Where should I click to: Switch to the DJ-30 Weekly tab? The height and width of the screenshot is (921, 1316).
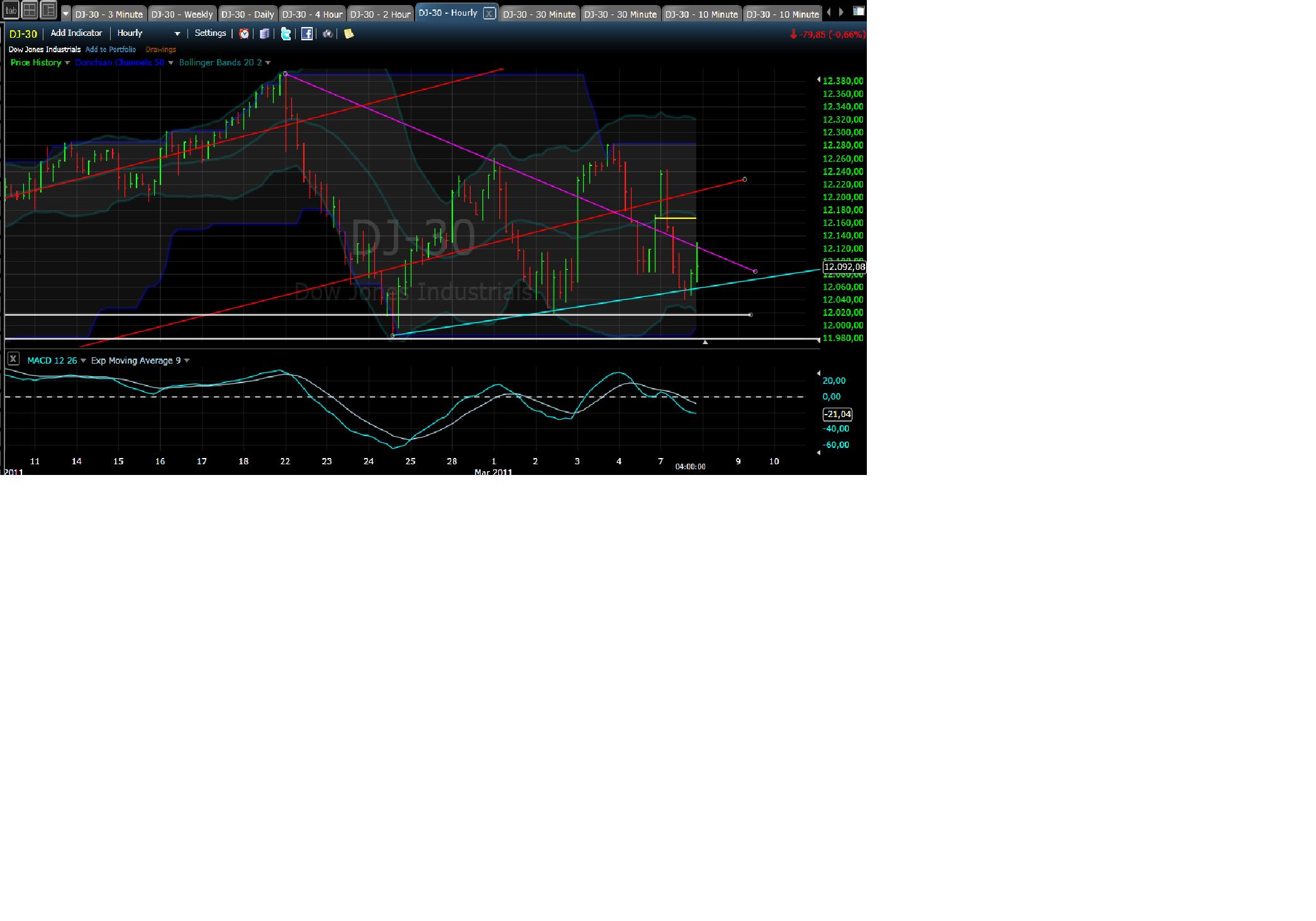[182, 13]
